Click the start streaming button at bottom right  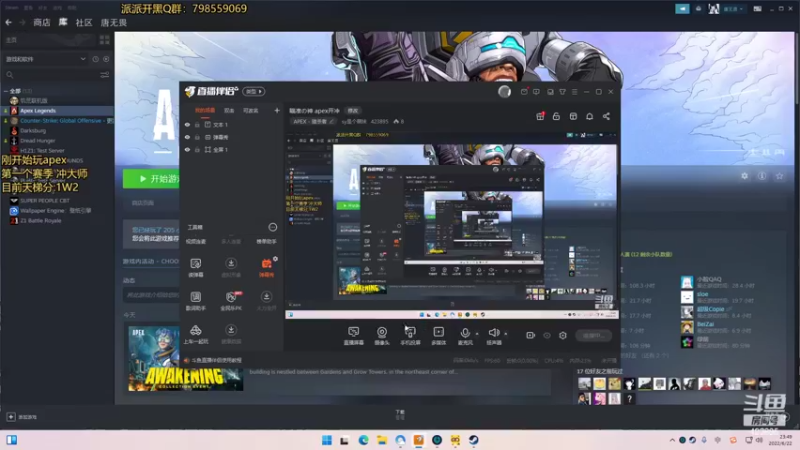point(594,335)
